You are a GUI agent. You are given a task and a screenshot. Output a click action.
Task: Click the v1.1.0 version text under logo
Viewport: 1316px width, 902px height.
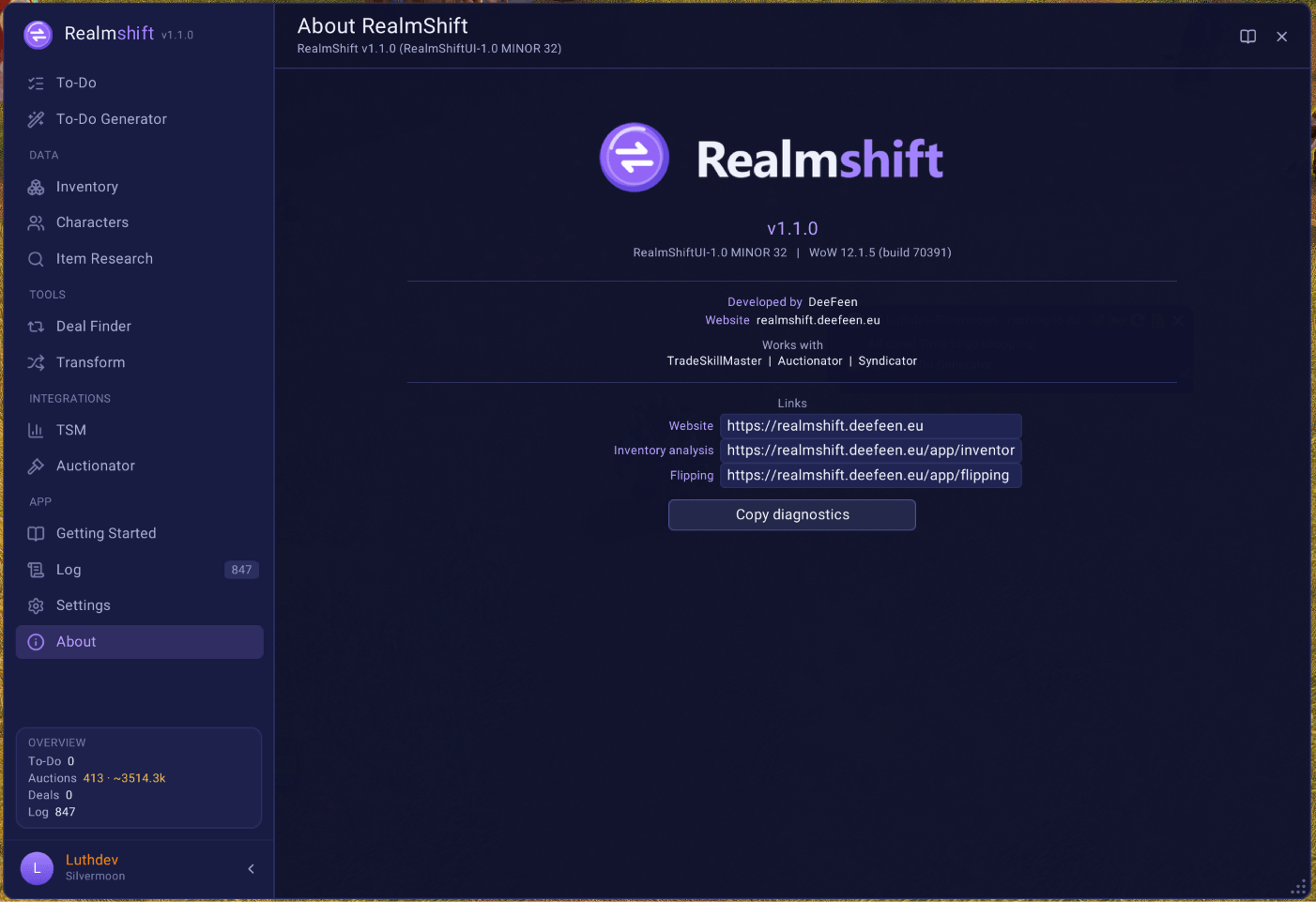click(x=792, y=229)
